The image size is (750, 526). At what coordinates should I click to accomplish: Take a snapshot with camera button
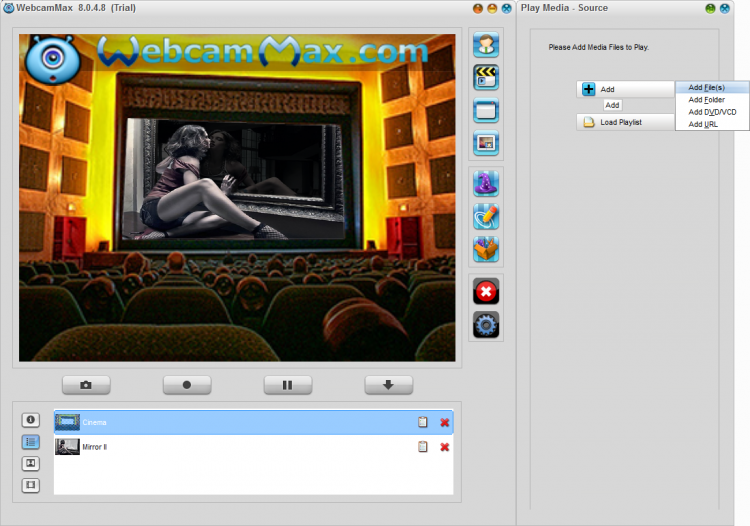(86, 385)
